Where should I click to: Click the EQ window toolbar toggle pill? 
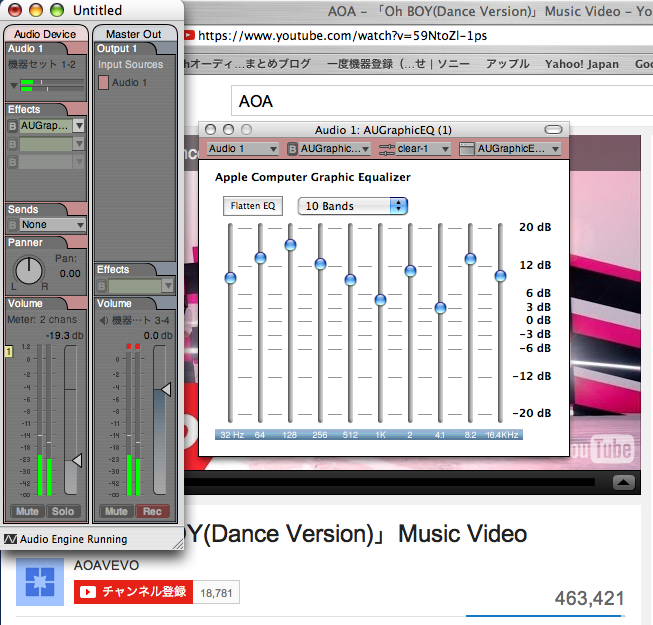[x=553, y=130]
